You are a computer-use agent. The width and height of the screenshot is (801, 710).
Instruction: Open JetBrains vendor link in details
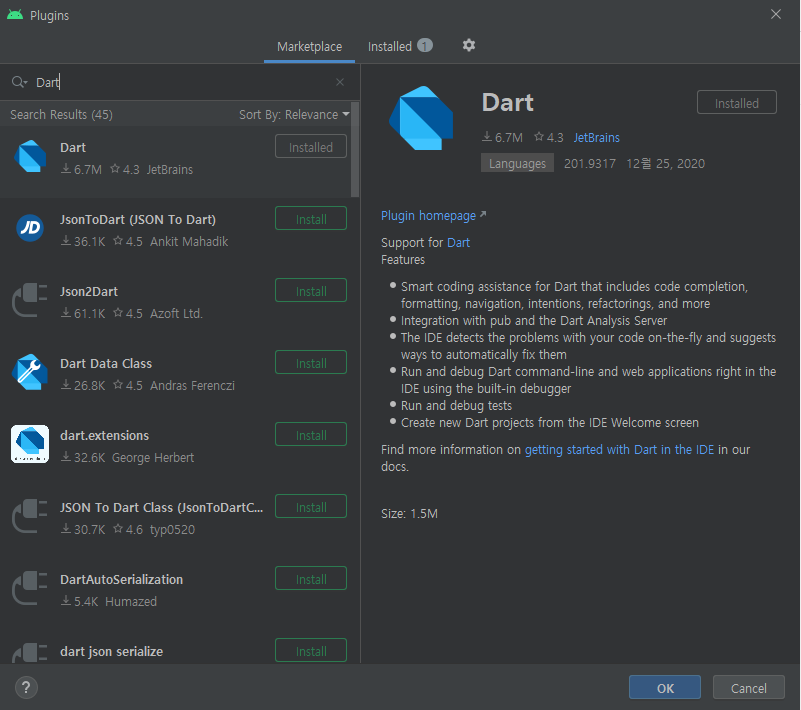point(596,137)
